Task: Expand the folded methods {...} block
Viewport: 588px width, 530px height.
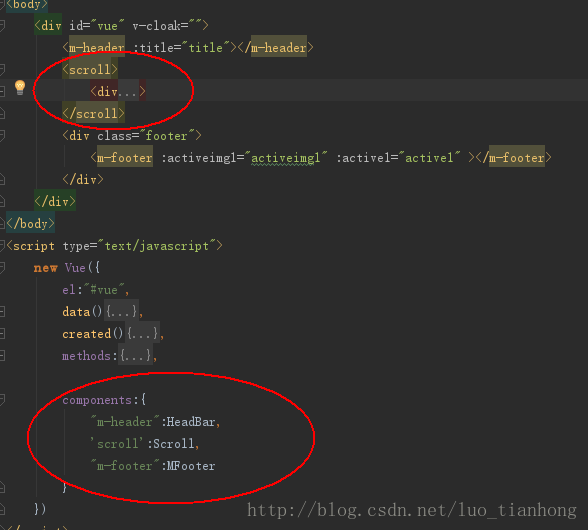Action: 135,356
